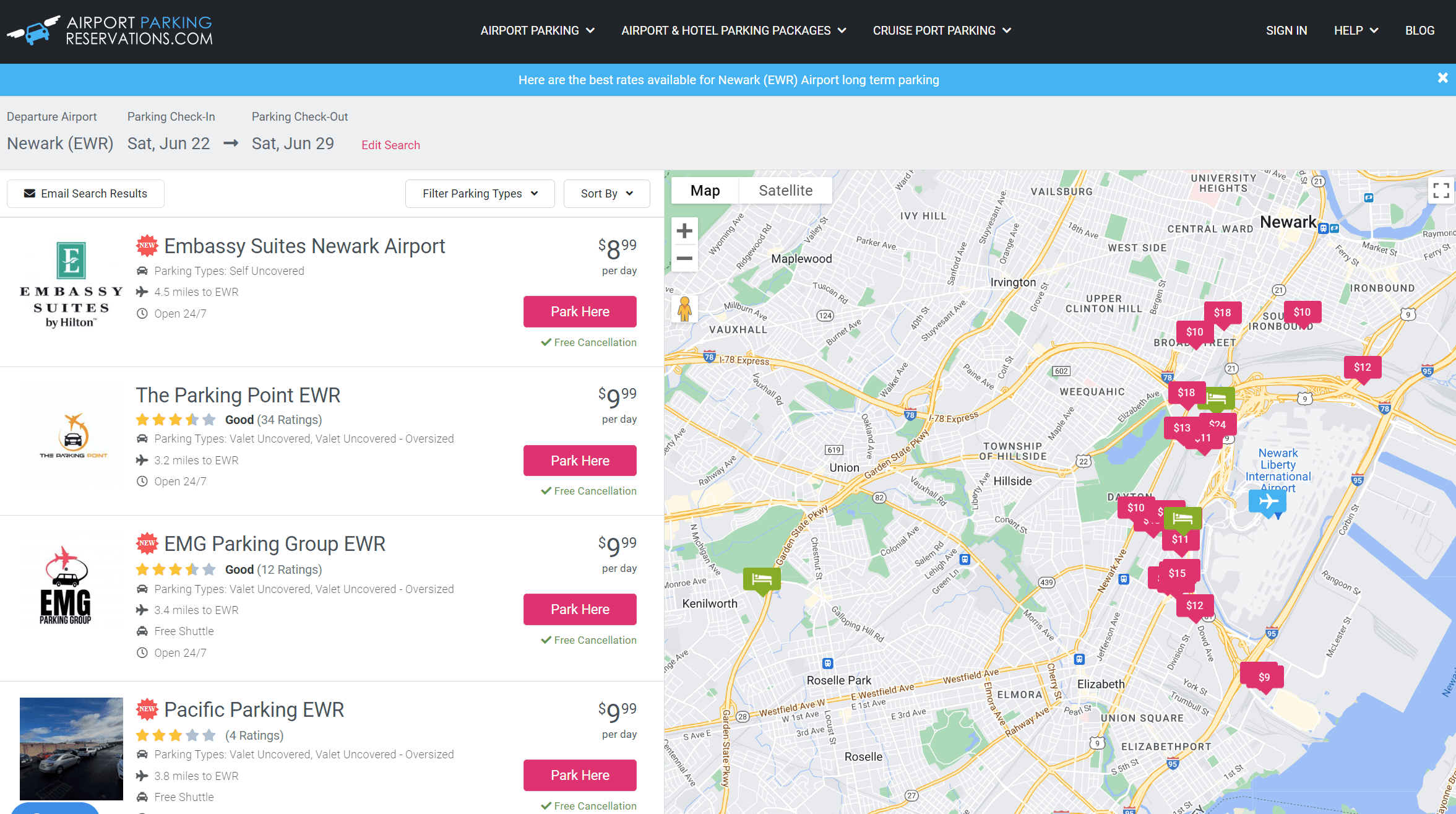This screenshot has height=814, width=1456.
Task: Dismiss the blue best rates banner
Action: (x=1442, y=78)
